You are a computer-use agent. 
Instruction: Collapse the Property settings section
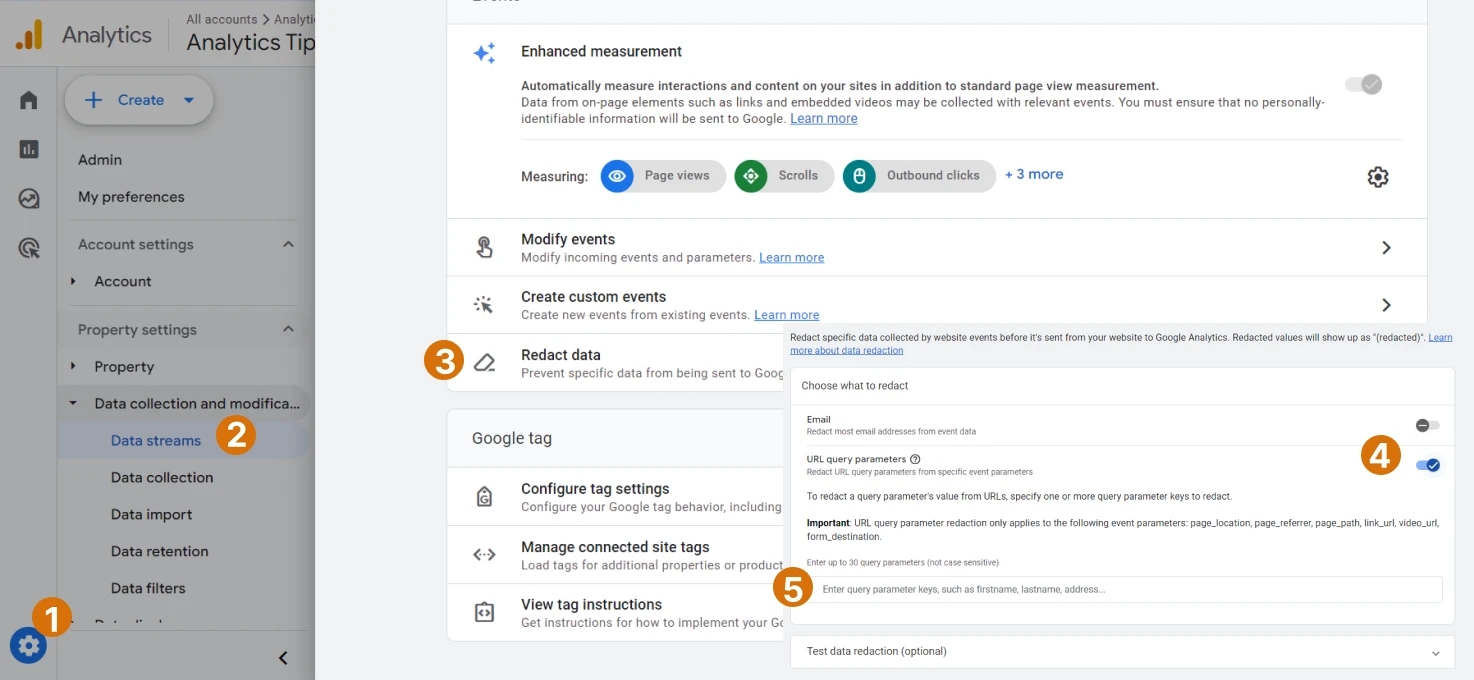(288, 330)
